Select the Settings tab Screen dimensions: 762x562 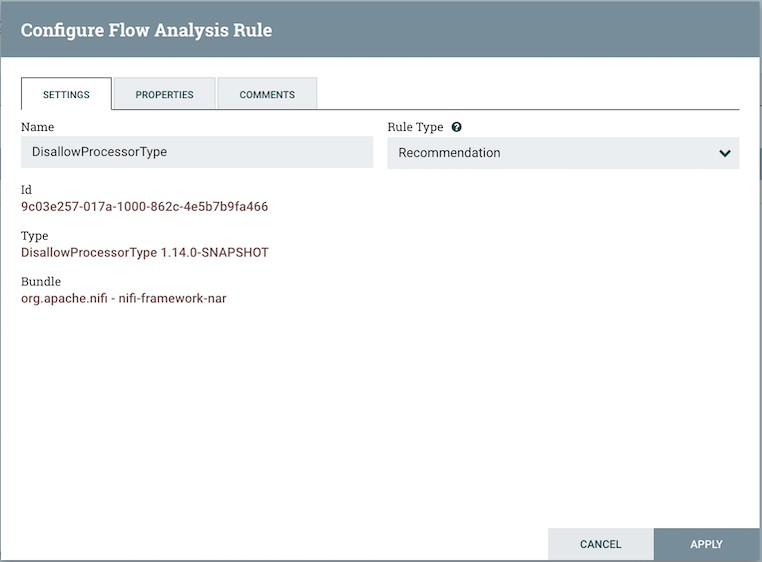(x=66, y=94)
